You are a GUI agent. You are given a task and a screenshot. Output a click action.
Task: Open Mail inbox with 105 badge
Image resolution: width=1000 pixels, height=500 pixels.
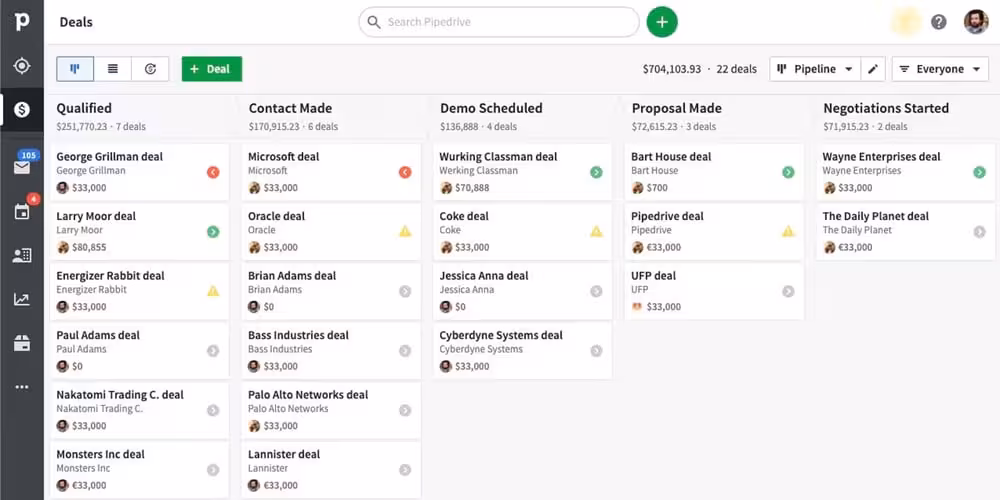point(21,167)
